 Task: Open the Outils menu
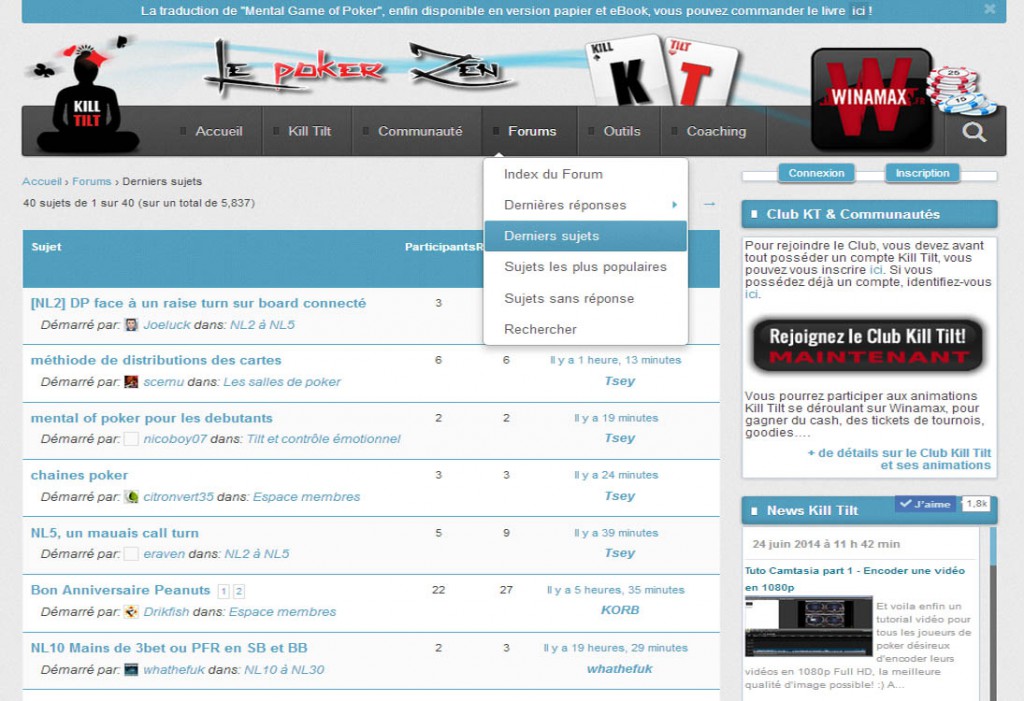(x=621, y=131)
